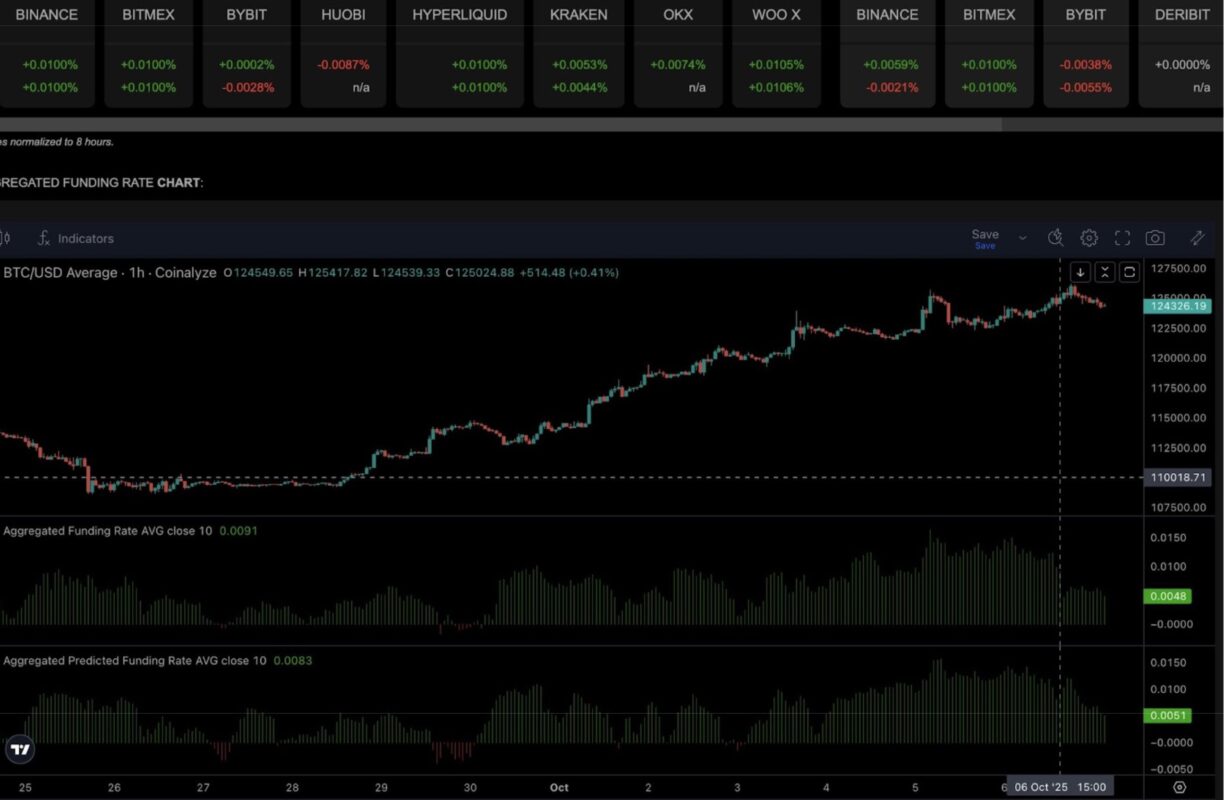Click the candlestick chart style icon

click(x=5, y=239)
